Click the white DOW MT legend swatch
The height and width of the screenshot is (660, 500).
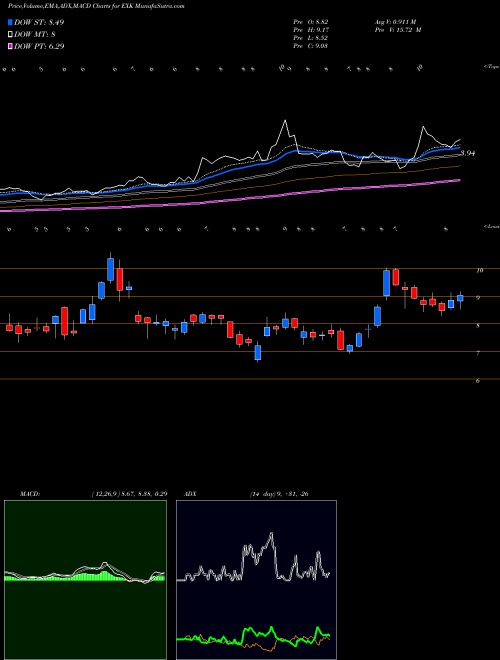(x=11, y=34)
